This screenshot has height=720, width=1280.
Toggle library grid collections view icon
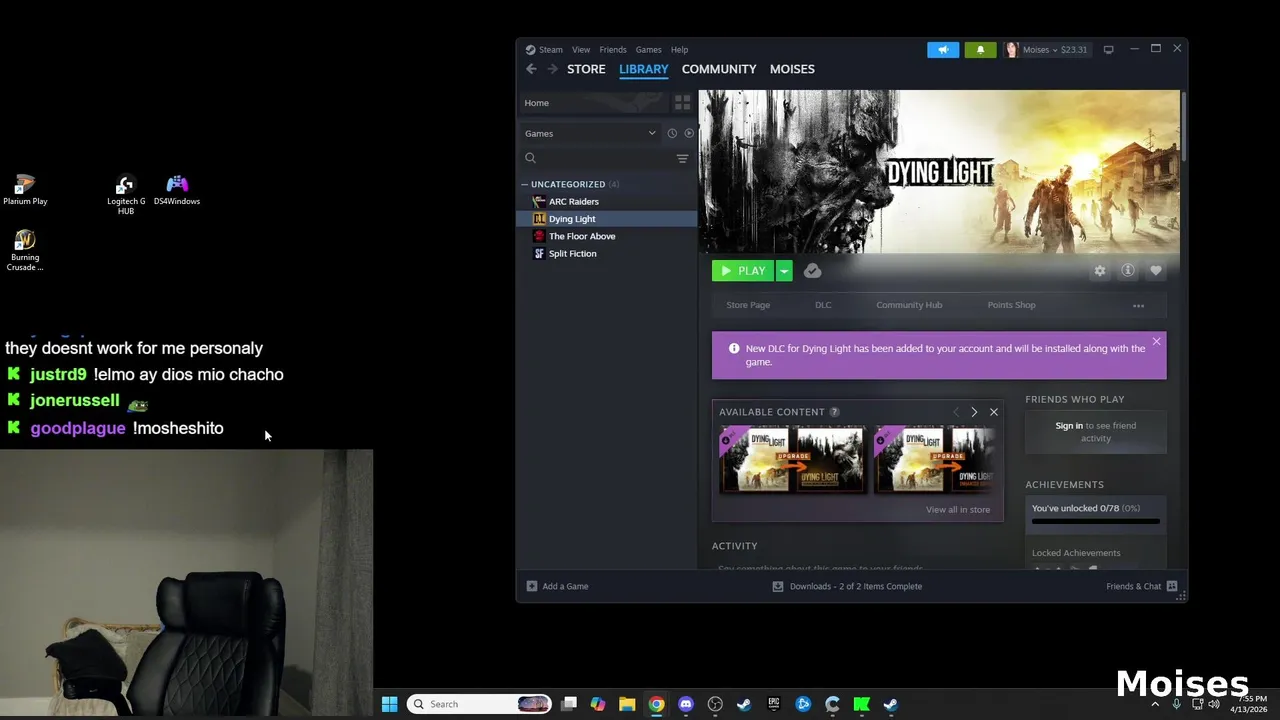pyautogui.click(x=683, y=103)
